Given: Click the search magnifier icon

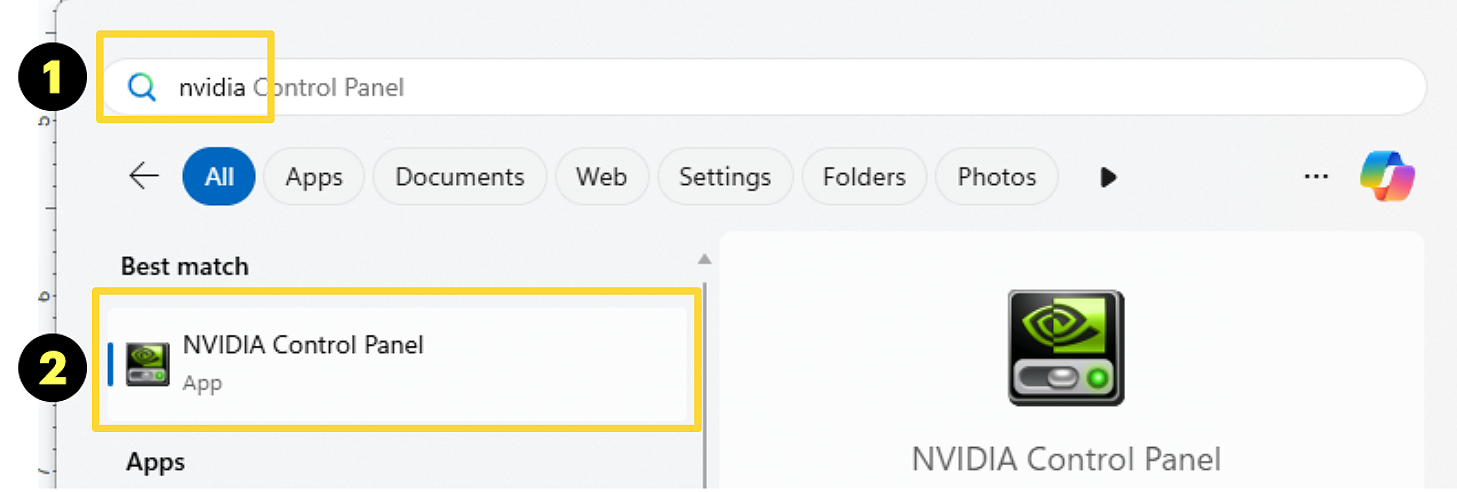Looking at the screenshot, I should [x=143, y=88].
